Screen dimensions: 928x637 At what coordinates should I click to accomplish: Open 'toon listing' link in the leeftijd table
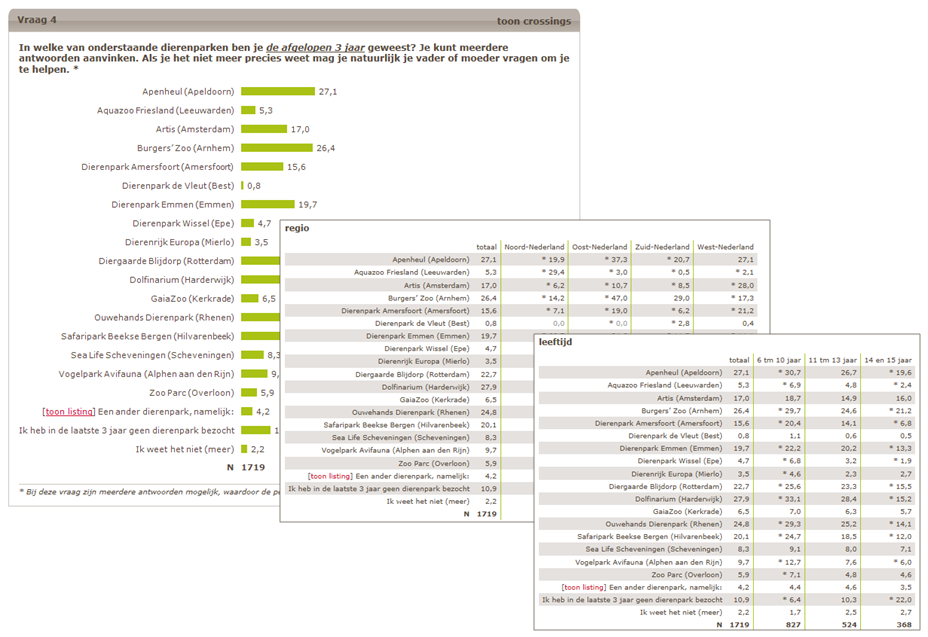[584, 587]
